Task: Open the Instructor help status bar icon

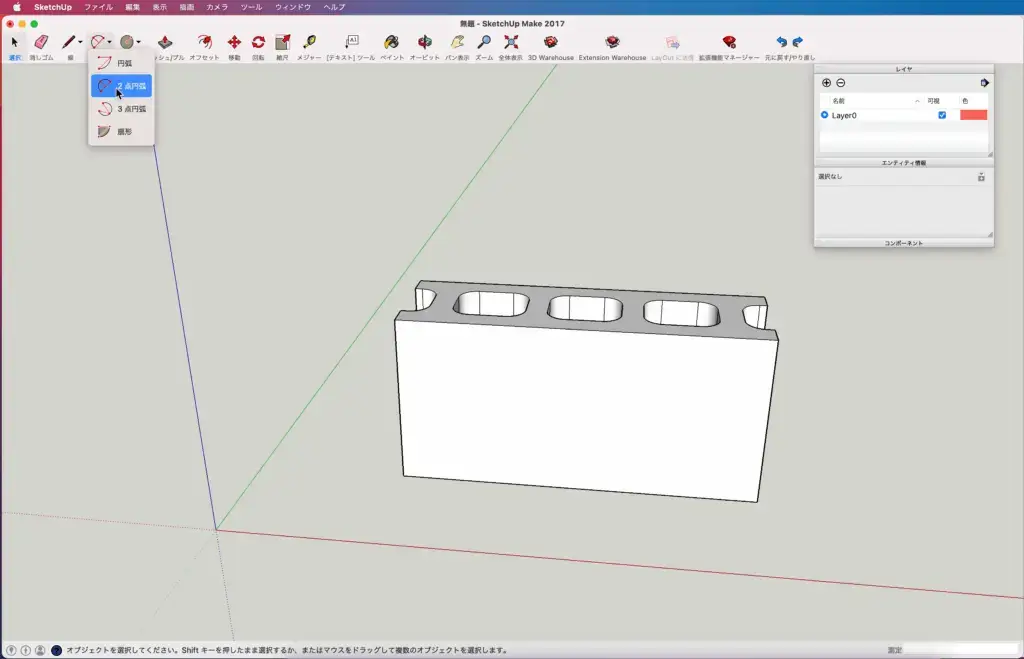Action: pos(56,651)
